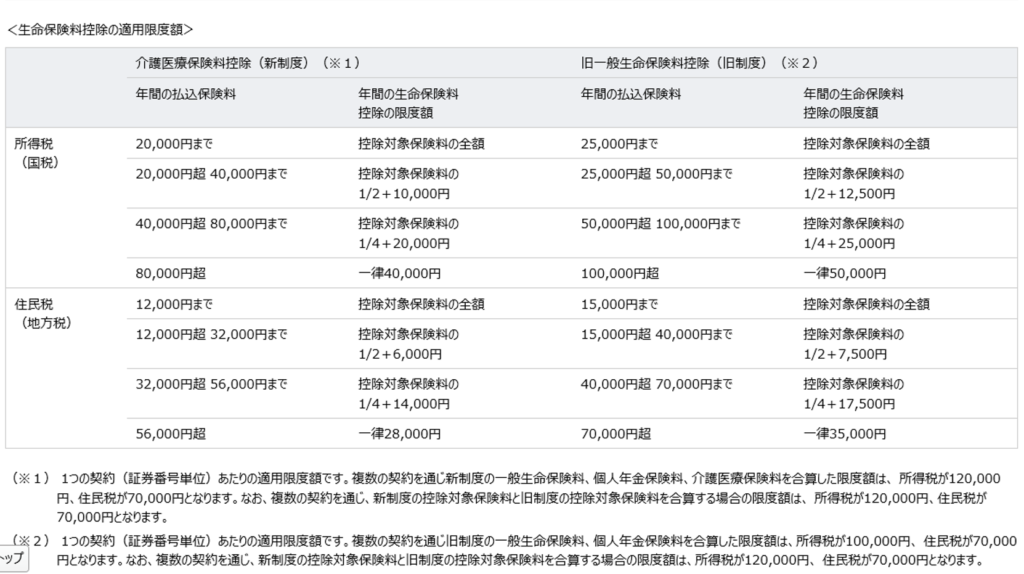Click the ＜生命保険料控除の適用限度額＞ heading
Viewport: 1024px width, 574px height.
100,30
